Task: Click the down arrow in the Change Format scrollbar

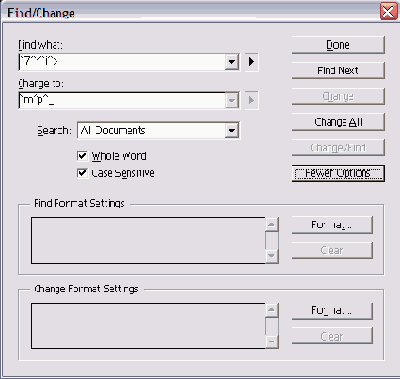Action: click(271, 342)
